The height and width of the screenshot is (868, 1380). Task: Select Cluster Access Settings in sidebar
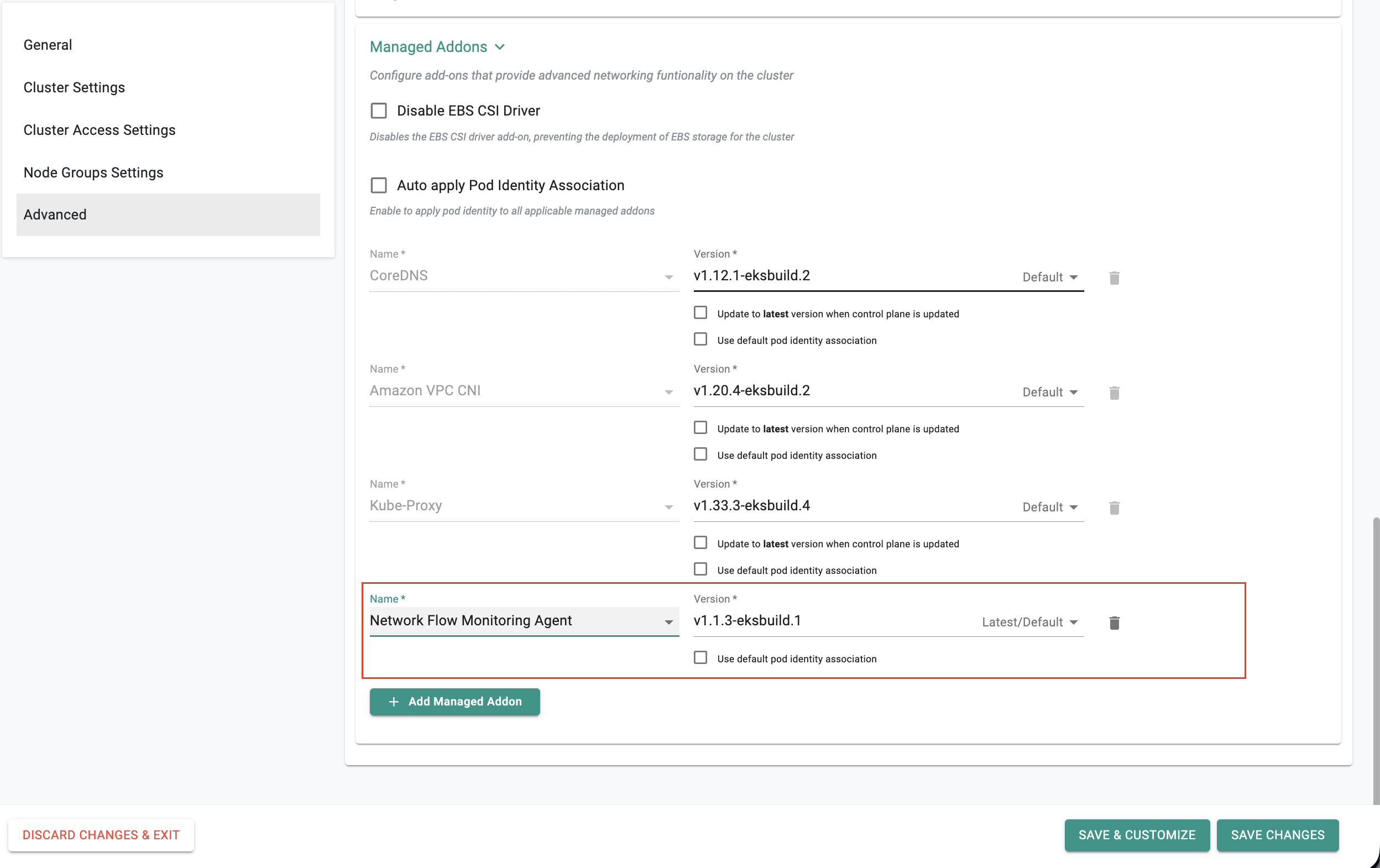(x=100, y=130)
